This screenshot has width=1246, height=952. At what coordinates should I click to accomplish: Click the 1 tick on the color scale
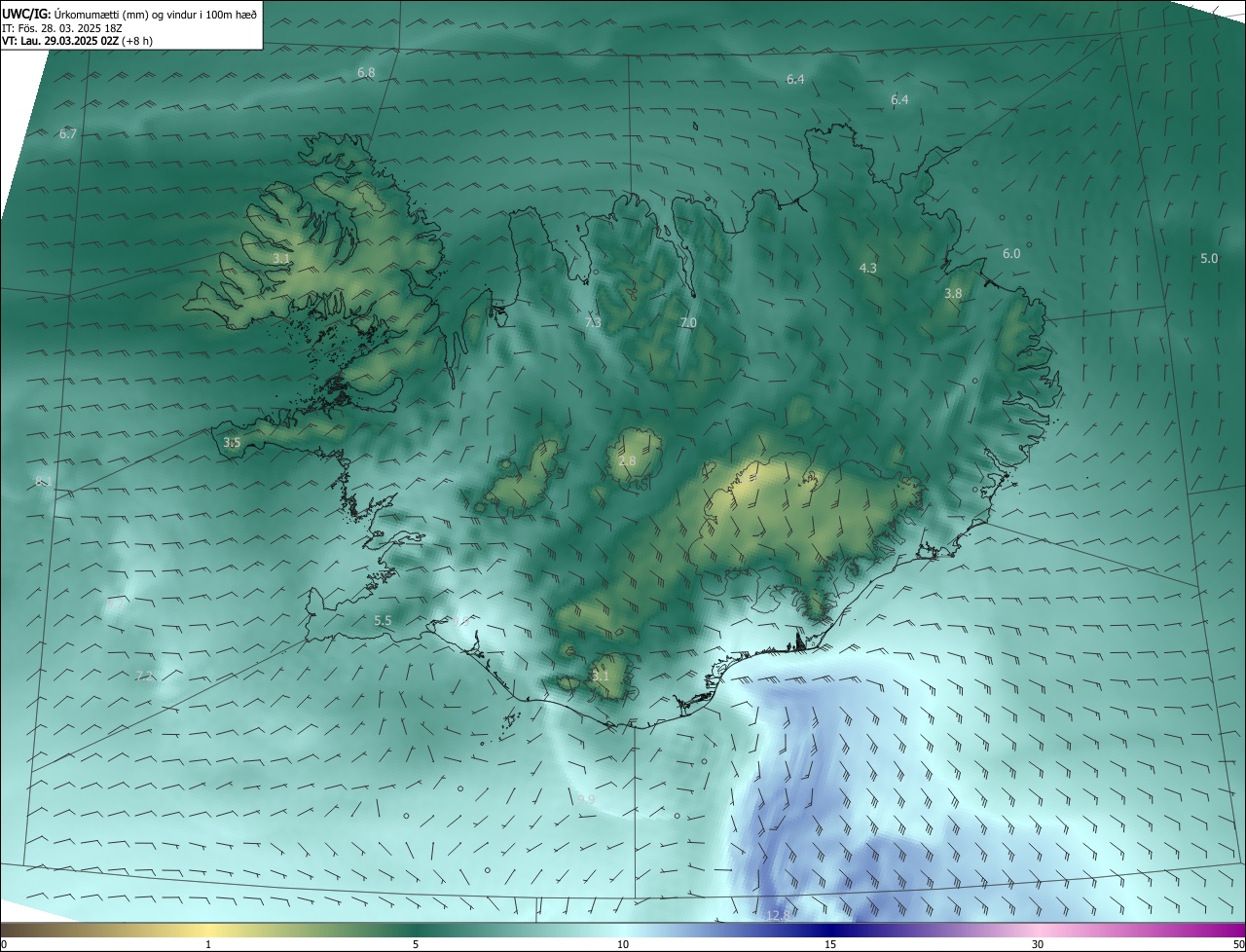click(x=209, y=944)
